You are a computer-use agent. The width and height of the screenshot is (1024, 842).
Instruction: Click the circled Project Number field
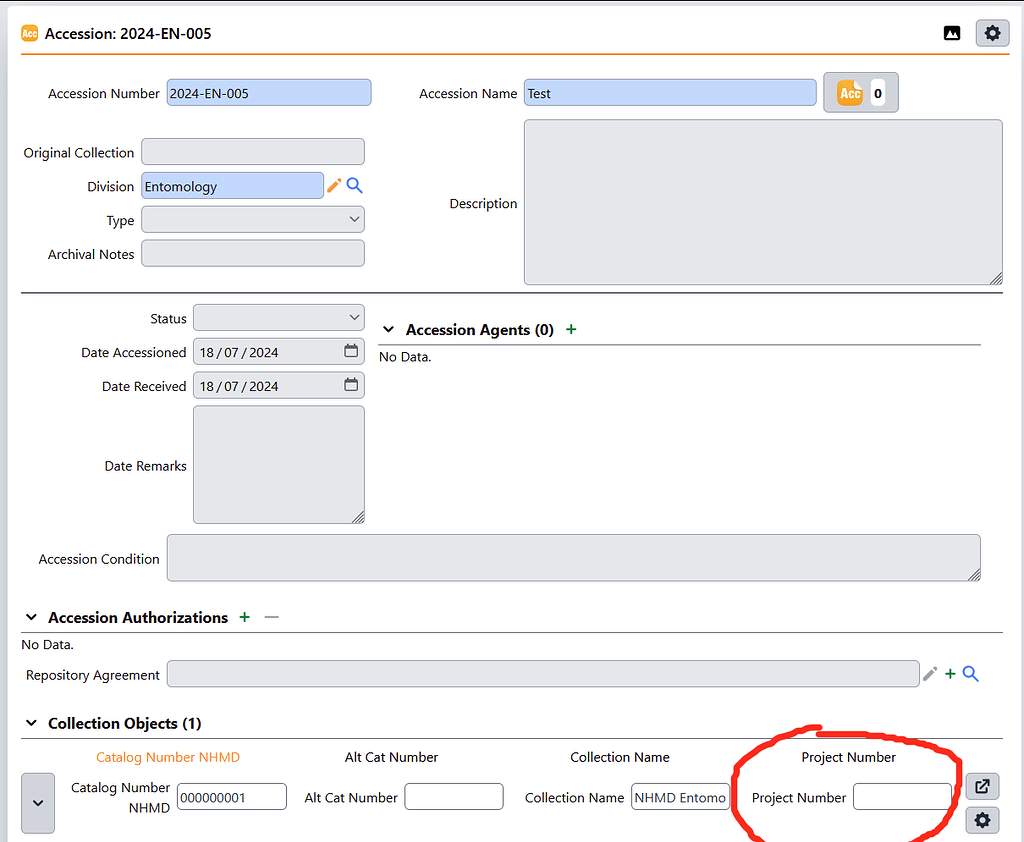point(902,797)
